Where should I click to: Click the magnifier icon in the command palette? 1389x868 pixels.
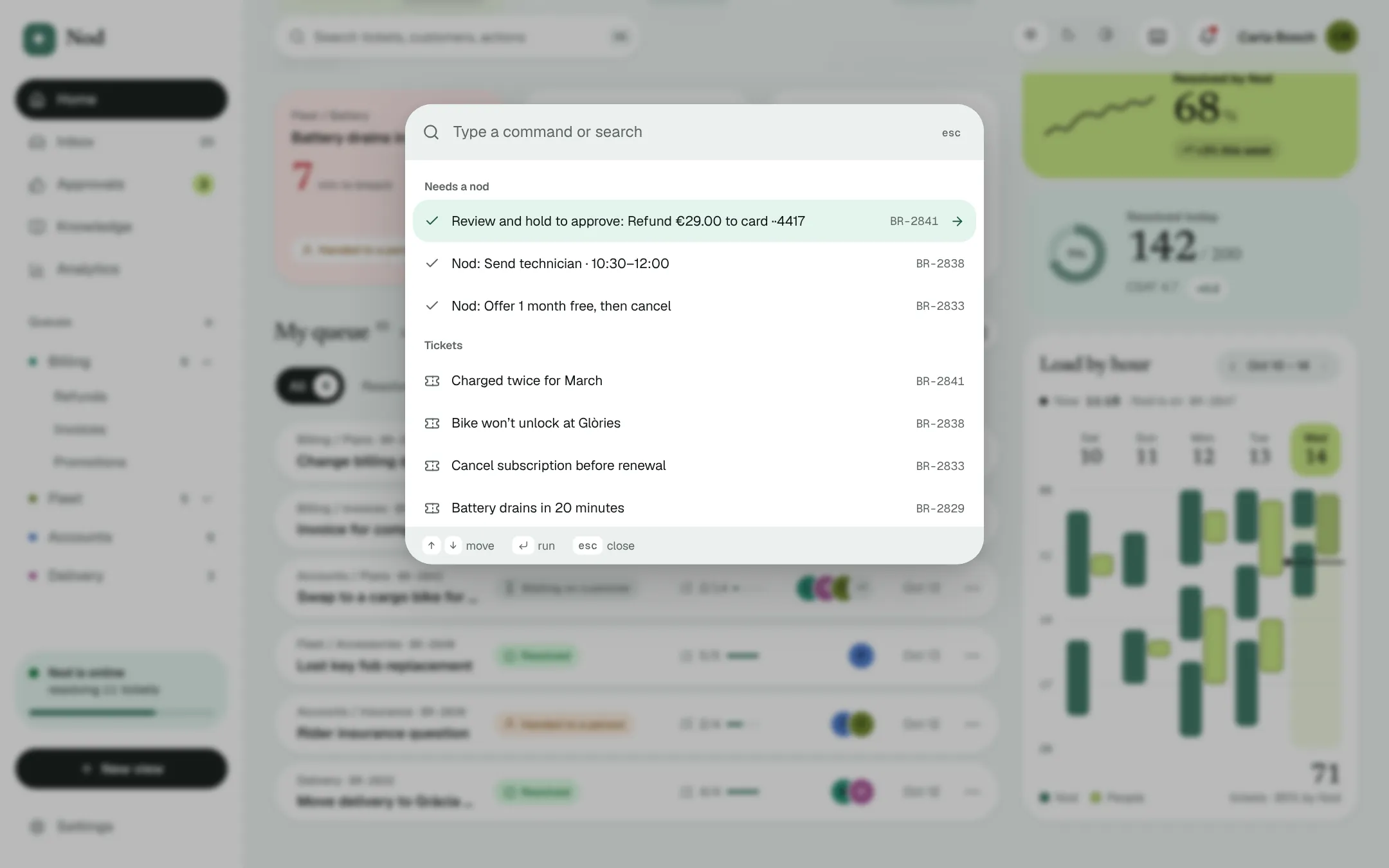[x=431, y=132]
